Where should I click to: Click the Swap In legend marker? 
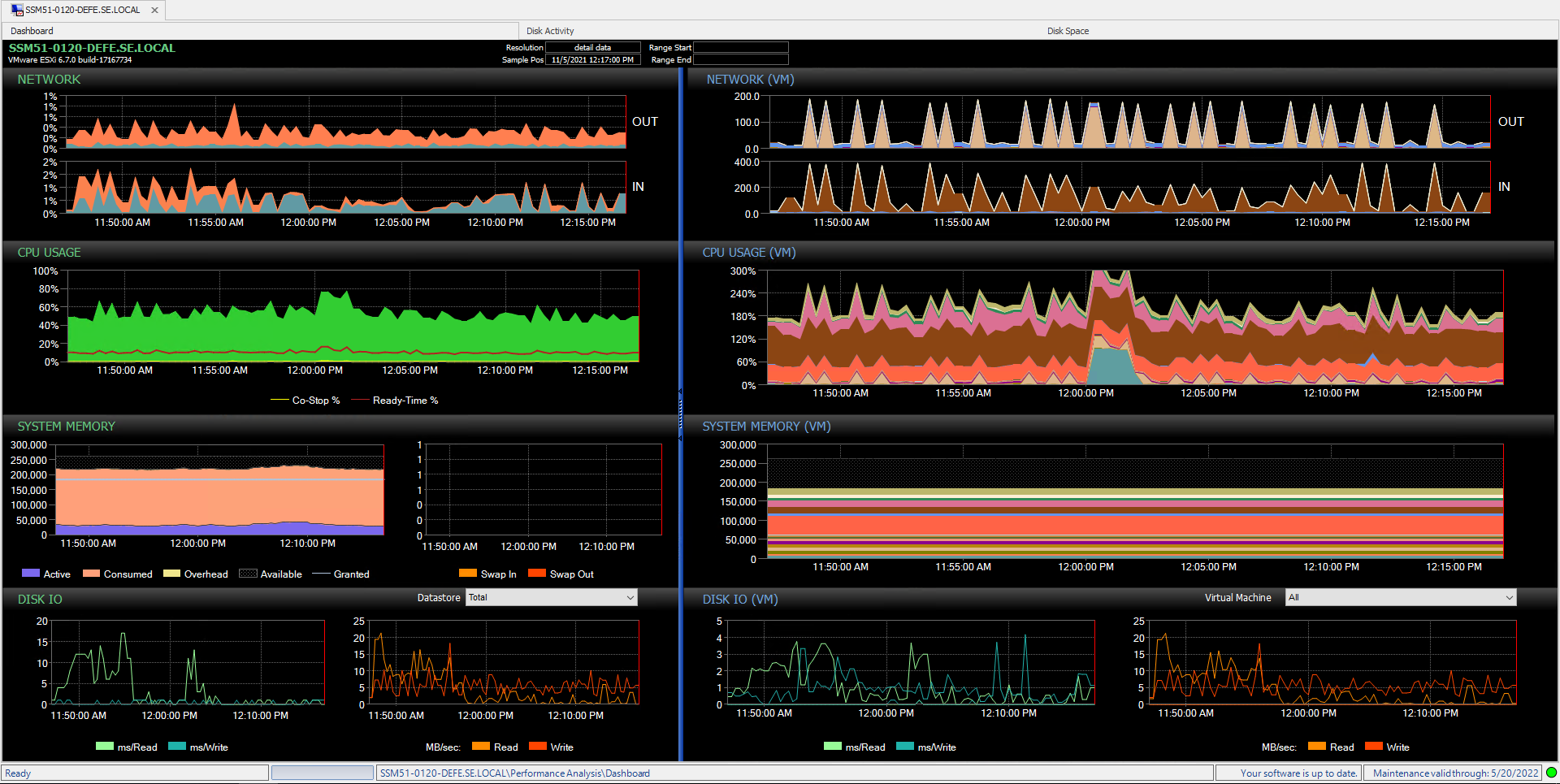(466, 573)
